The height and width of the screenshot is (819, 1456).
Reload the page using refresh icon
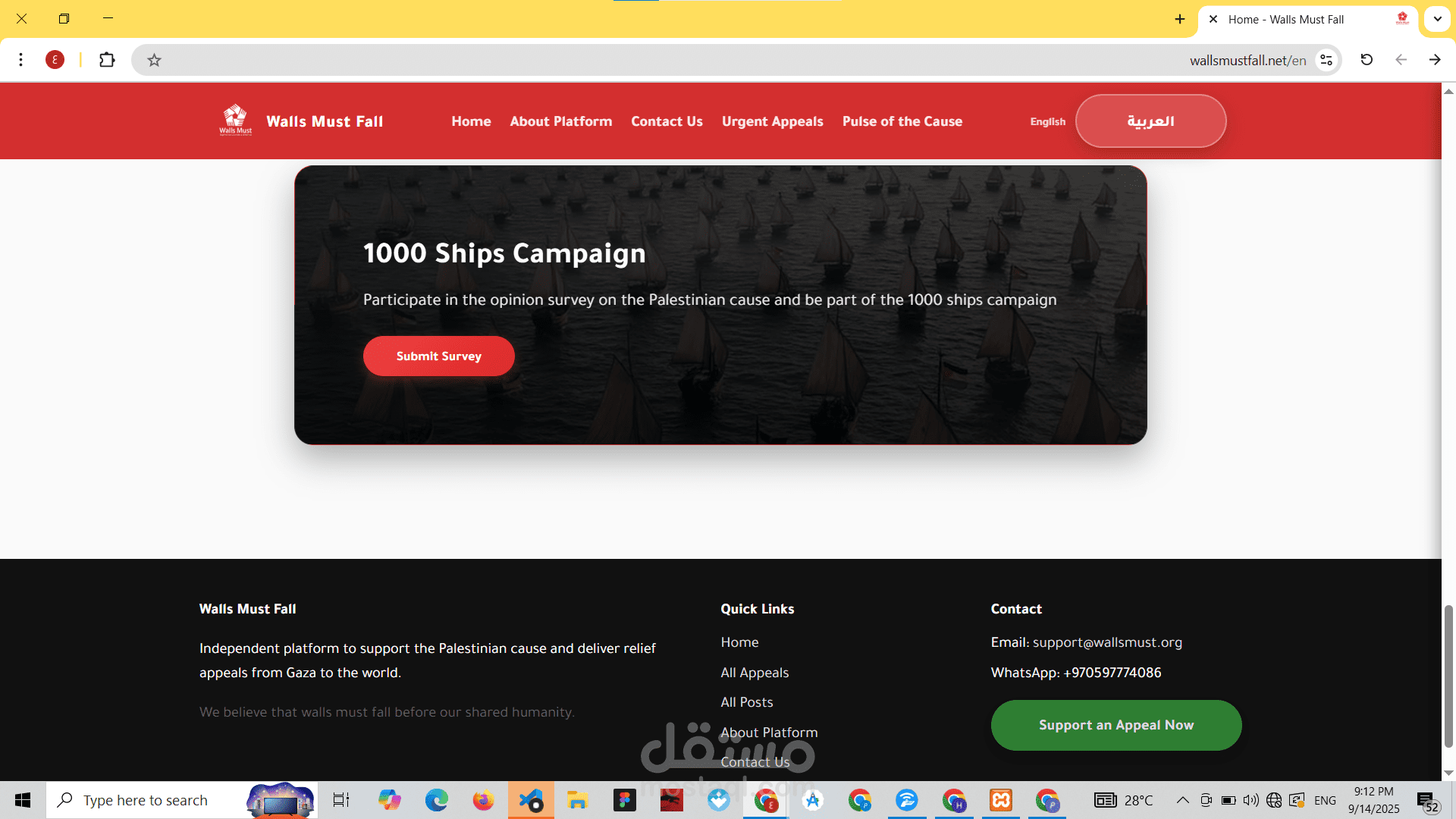[x=1367, y=60]
